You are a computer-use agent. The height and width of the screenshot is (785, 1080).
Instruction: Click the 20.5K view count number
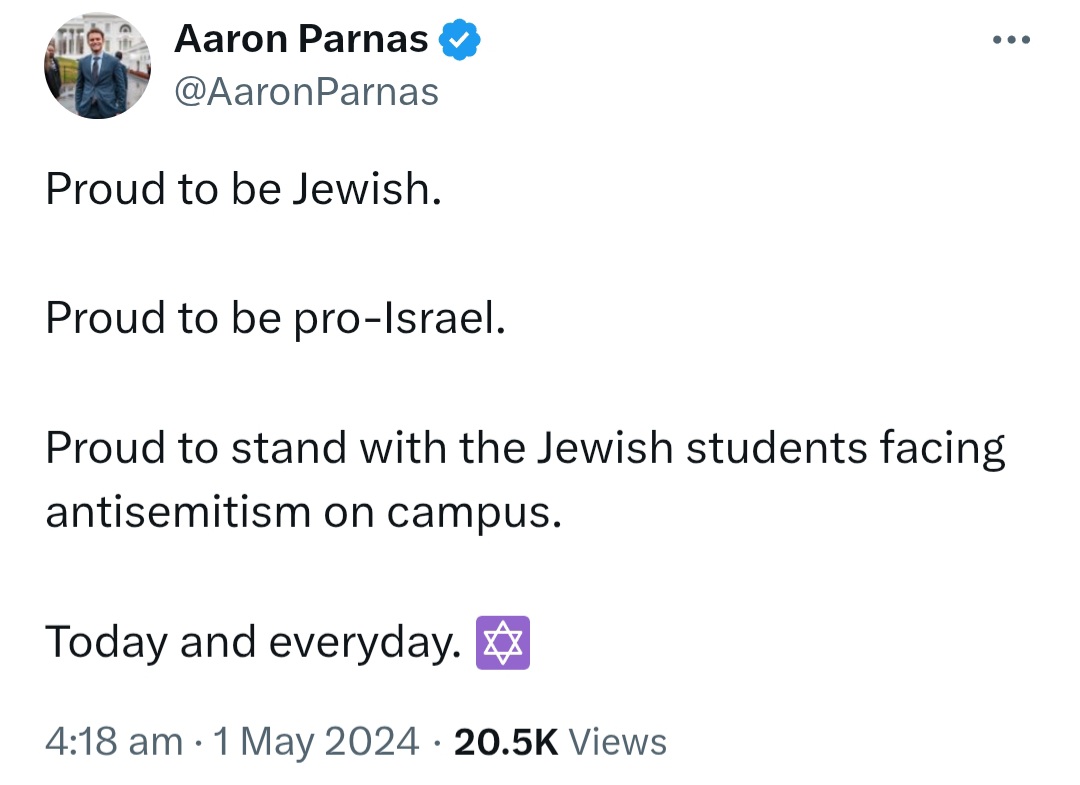(x=506, y=742)
